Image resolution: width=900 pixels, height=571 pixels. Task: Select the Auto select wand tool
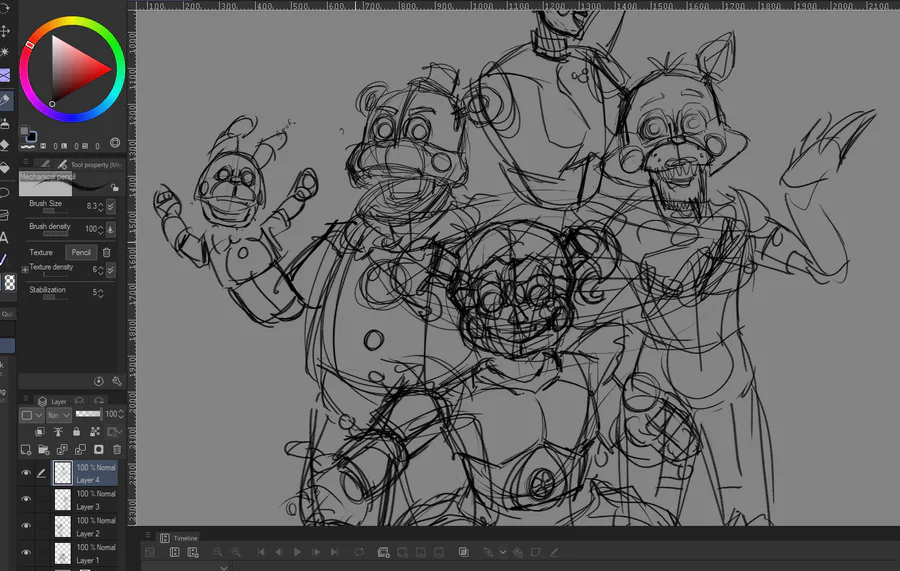pos(5,52)
